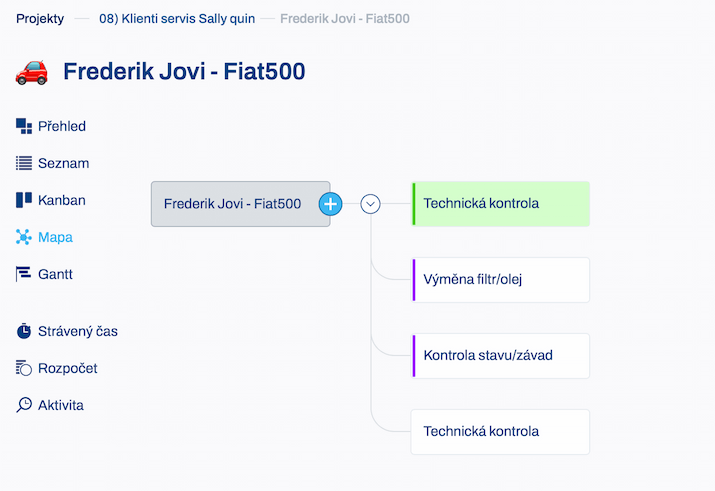Click the Kanban board icon
This screenshot has height=491, width=715.
coord(24,200)
